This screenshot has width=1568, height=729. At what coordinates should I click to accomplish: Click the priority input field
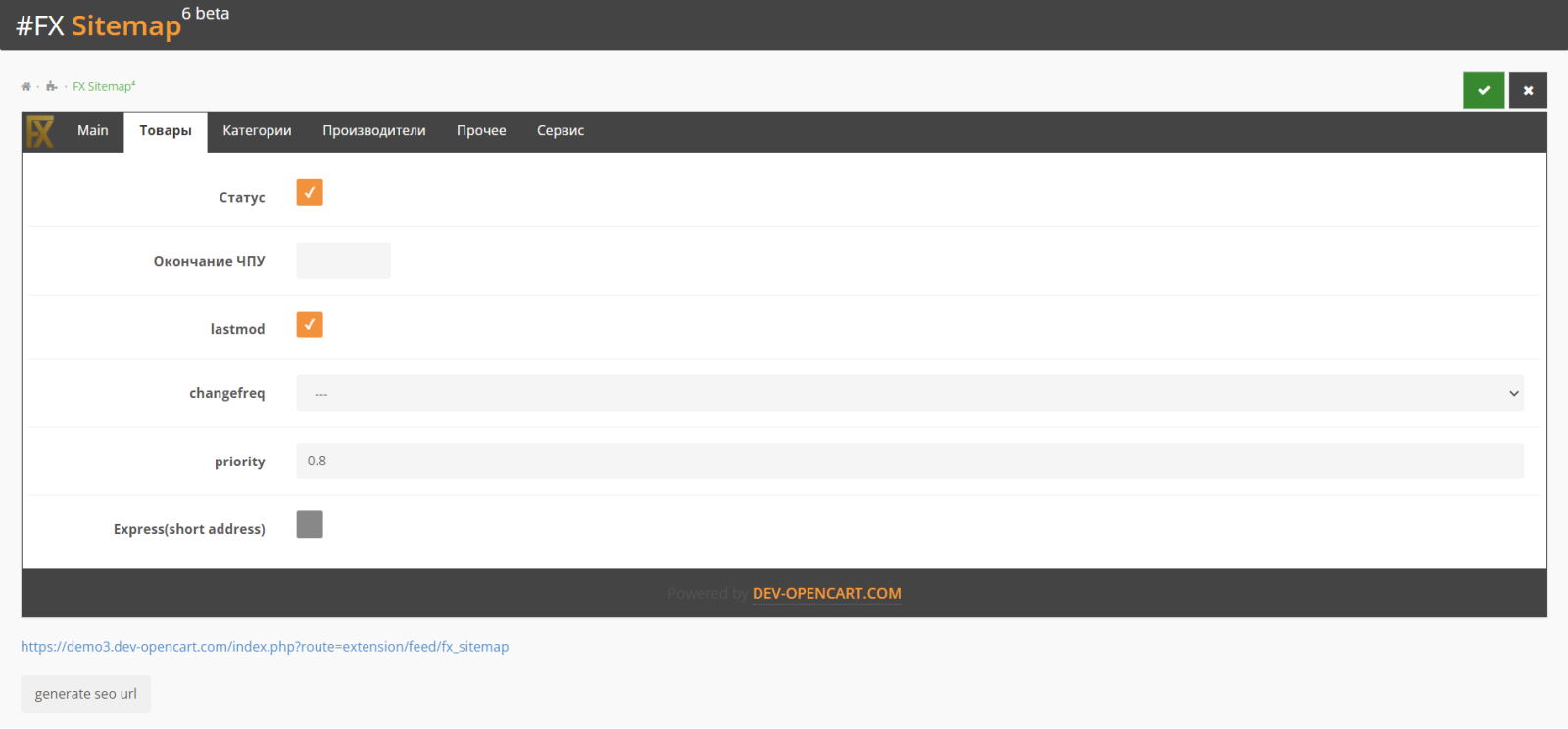(909, 461)
